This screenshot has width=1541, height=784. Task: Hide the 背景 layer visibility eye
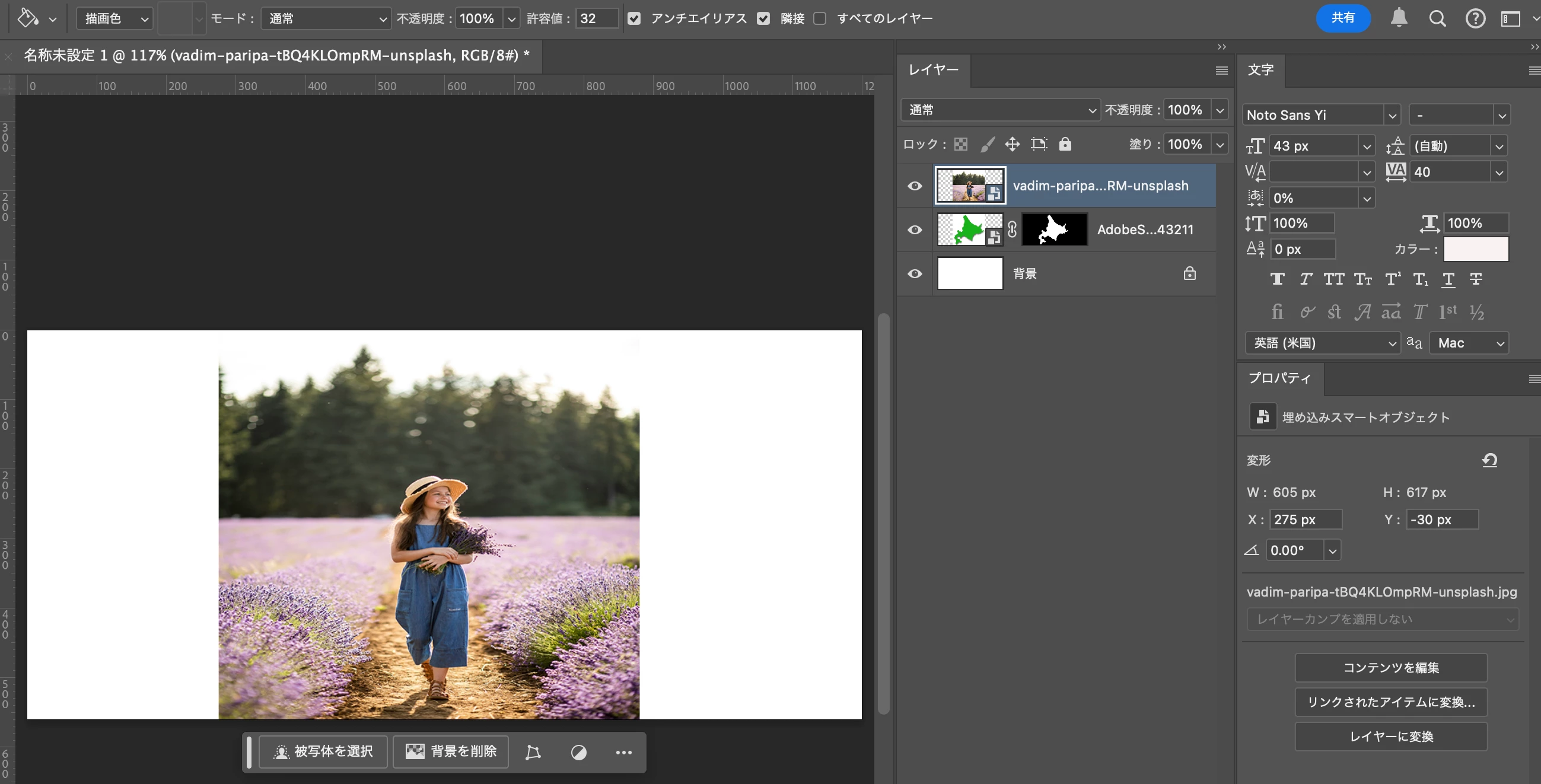[915, 274]
